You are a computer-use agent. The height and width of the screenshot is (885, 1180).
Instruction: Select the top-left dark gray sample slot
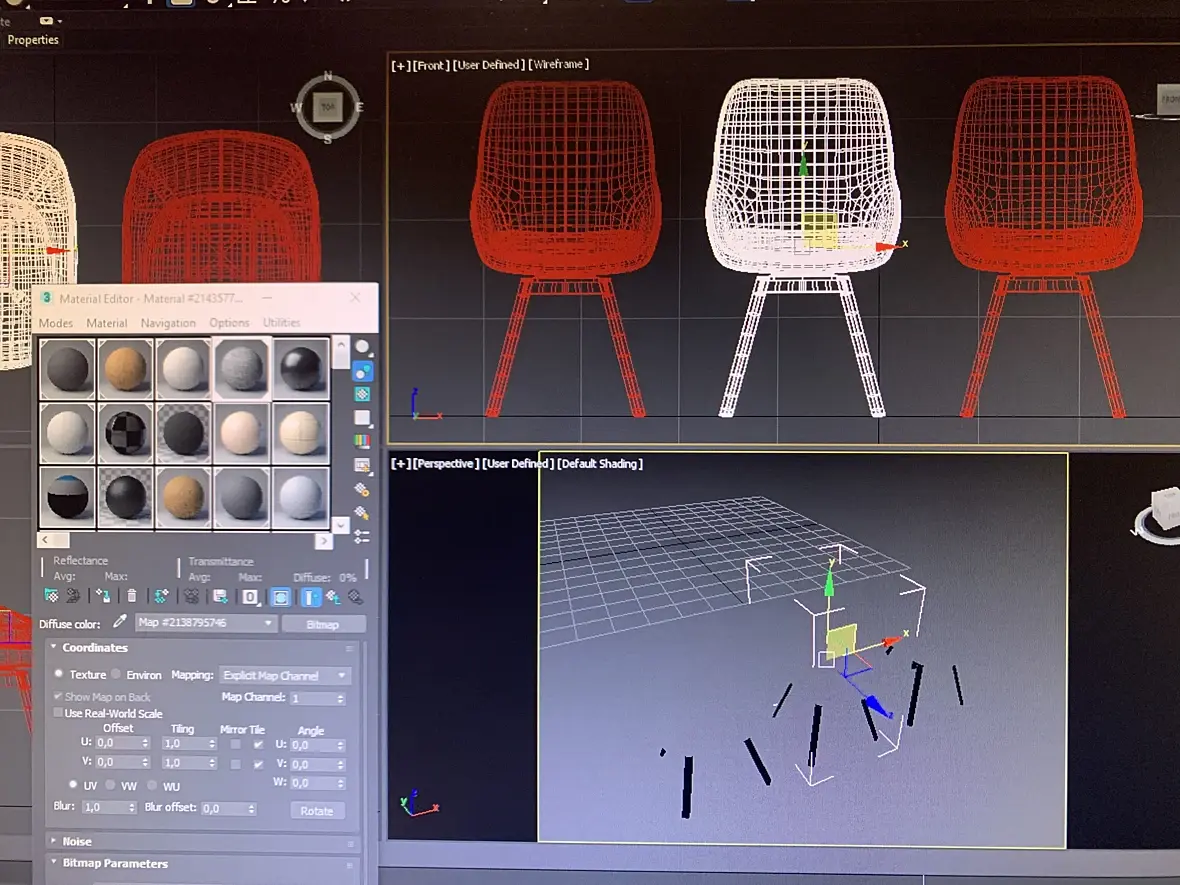(67, 369)
